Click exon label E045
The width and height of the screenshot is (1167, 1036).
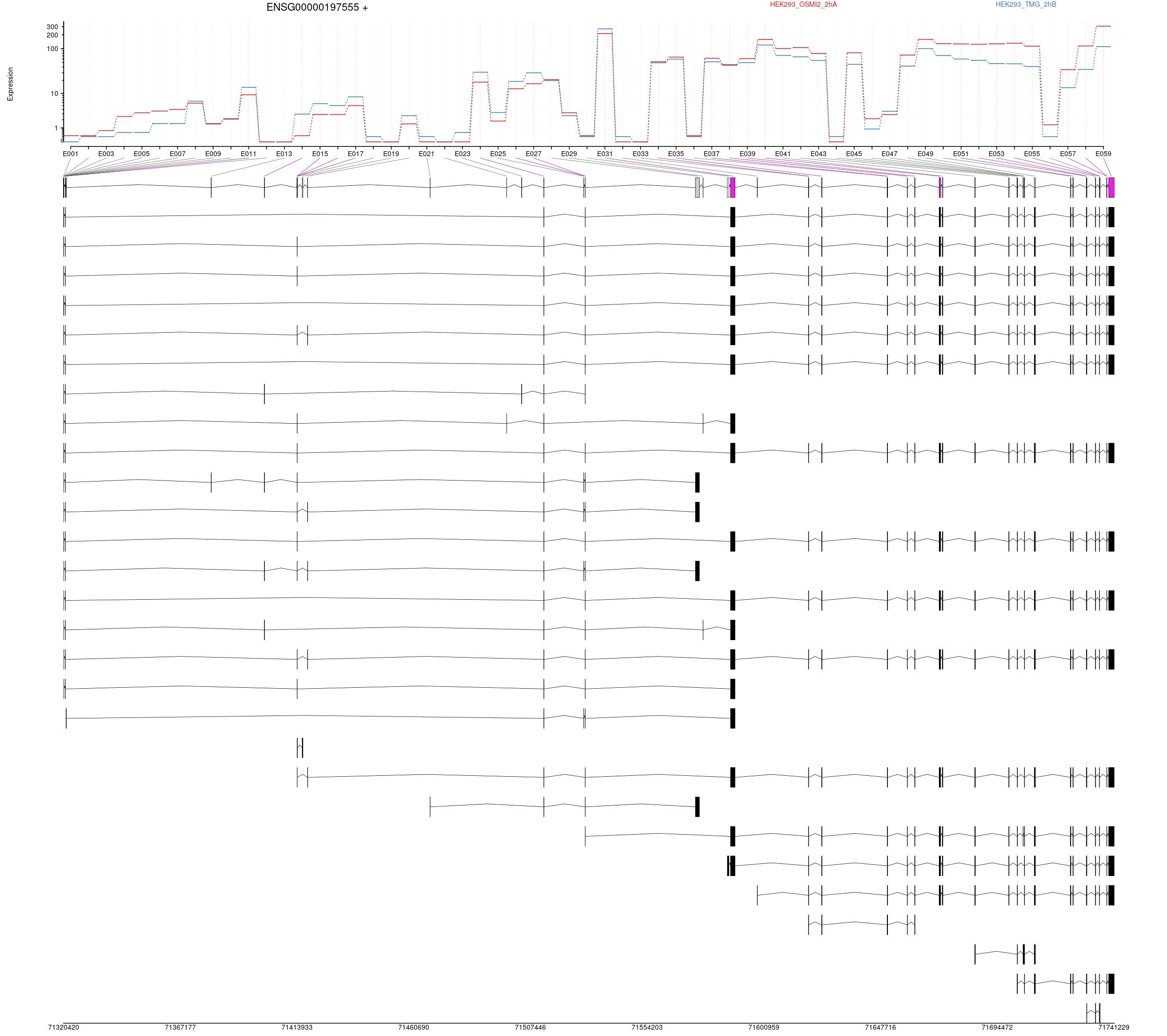[854, 154]
